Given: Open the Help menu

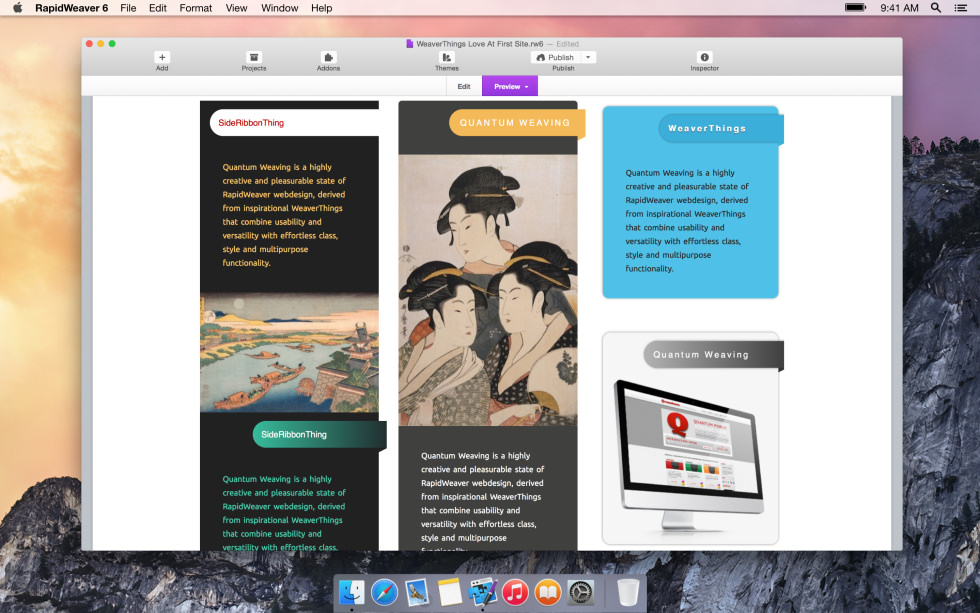Looking at the screenshot, I should click(x=321, y=8).
